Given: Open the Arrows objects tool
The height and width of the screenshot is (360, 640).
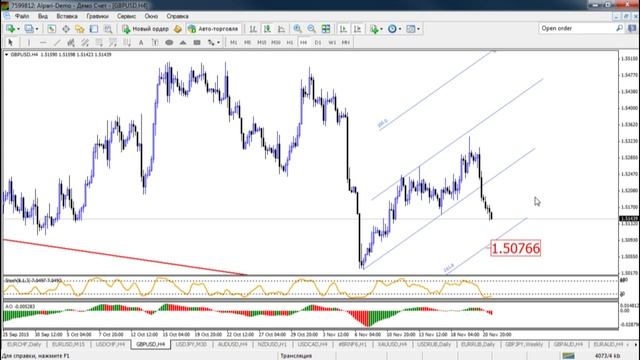Looking at the screenshot, I should tap(211, 42).
